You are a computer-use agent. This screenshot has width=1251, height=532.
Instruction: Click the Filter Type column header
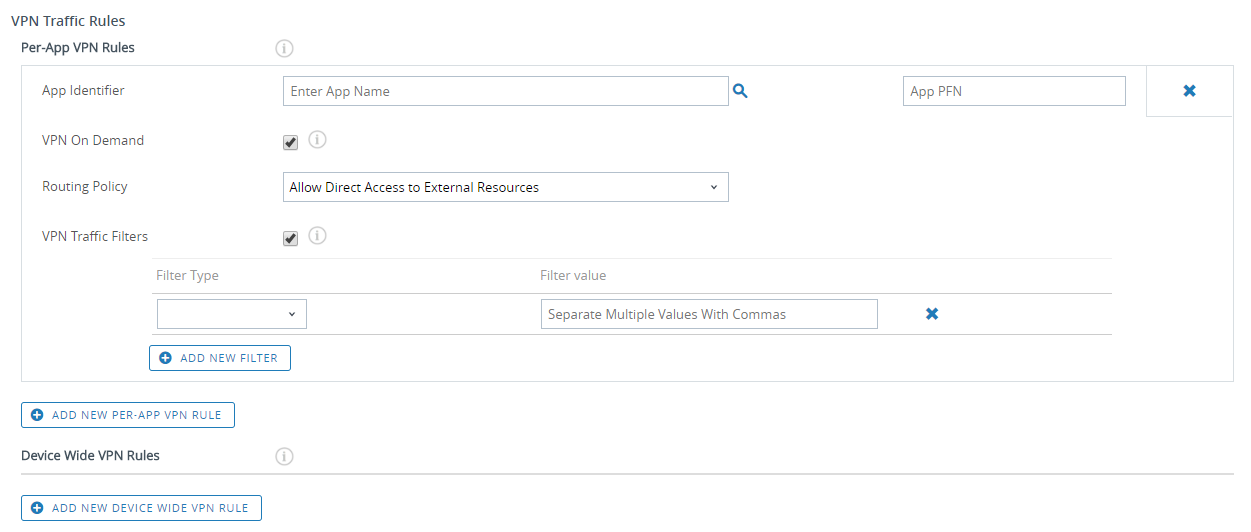pyautogui.click(x=187, y=275)
